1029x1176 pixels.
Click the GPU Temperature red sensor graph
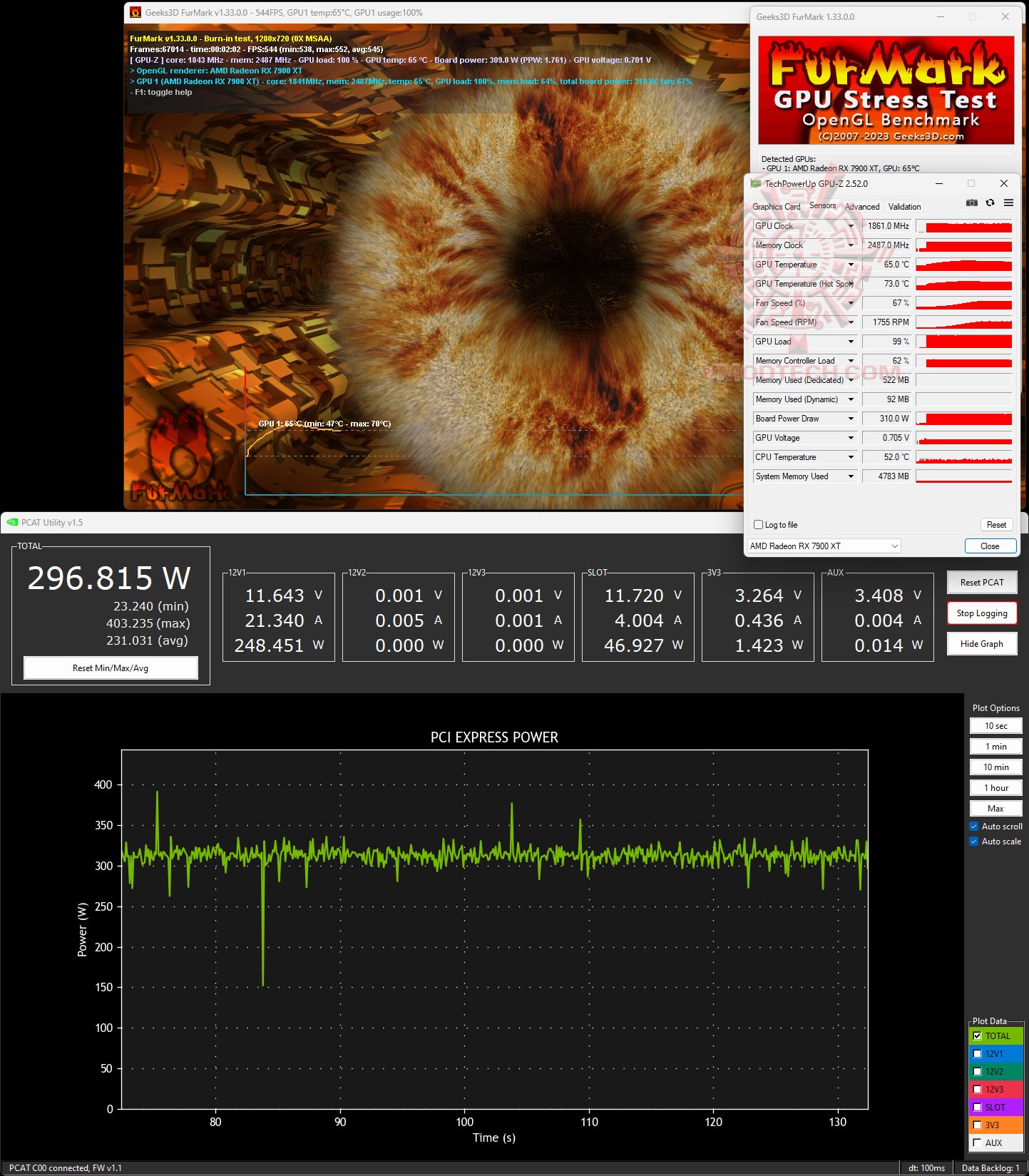tap(964, 265)
